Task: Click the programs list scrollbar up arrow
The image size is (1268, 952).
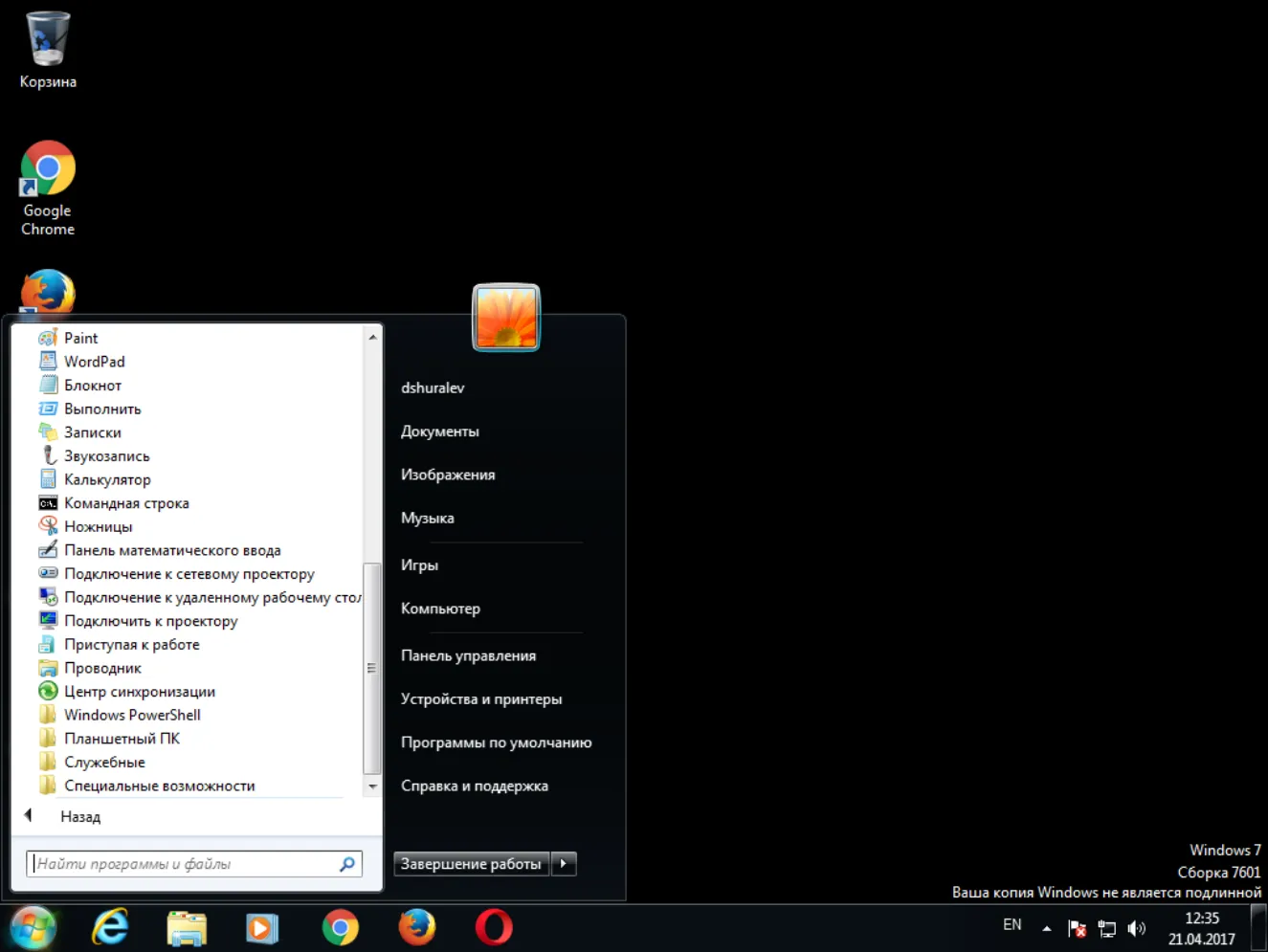Action: 372,337
